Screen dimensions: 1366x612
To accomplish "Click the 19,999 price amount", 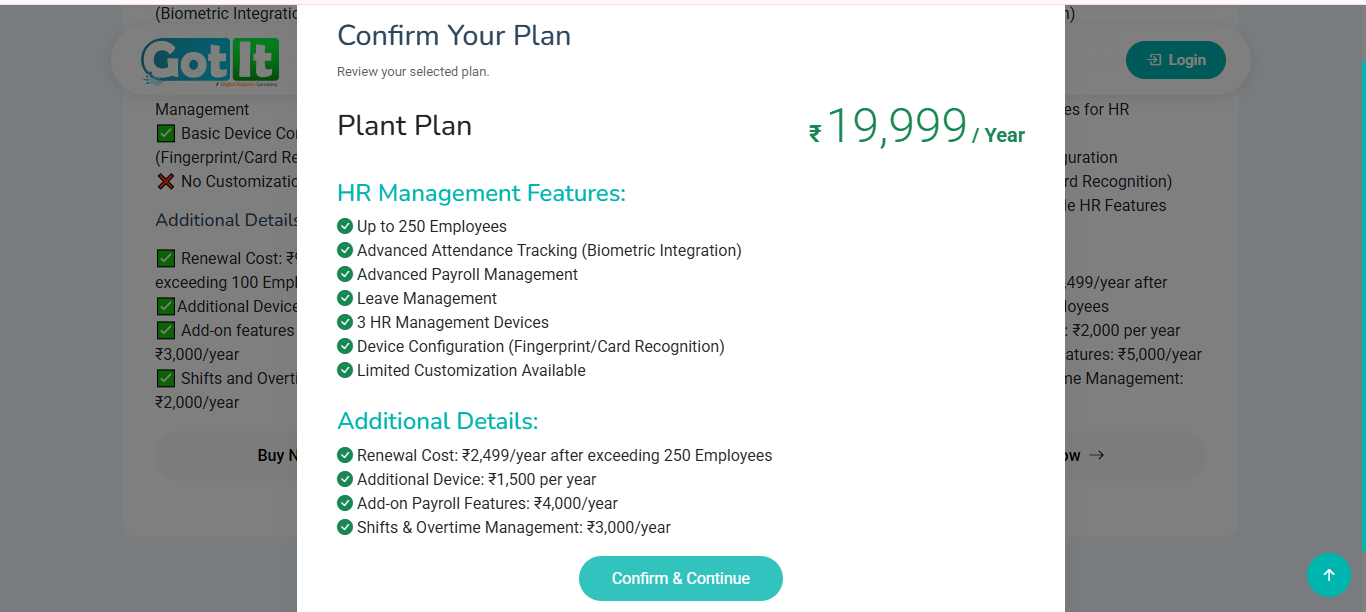I will [x=897, y=127].
